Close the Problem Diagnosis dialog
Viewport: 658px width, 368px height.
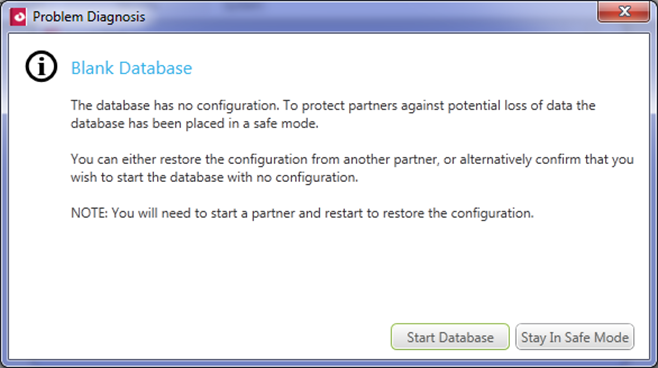click(x=624, y=12)
